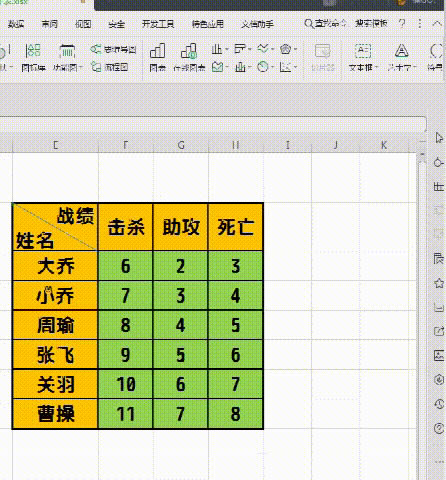Click the 艺术字 word art icon
This screenshot has width=446, height=480.
[x=401, y=51]
